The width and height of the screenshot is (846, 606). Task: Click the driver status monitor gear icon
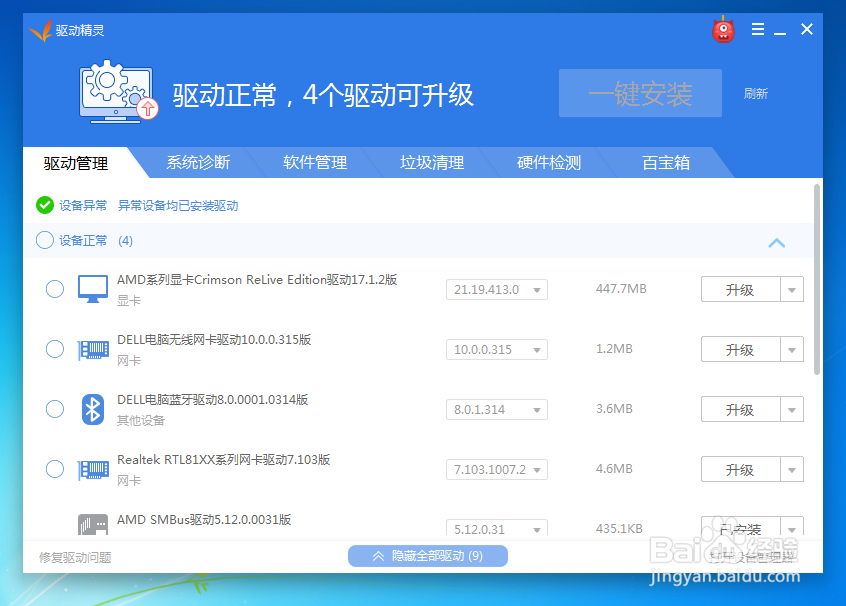pyautogui.click(x=118, y=92)
